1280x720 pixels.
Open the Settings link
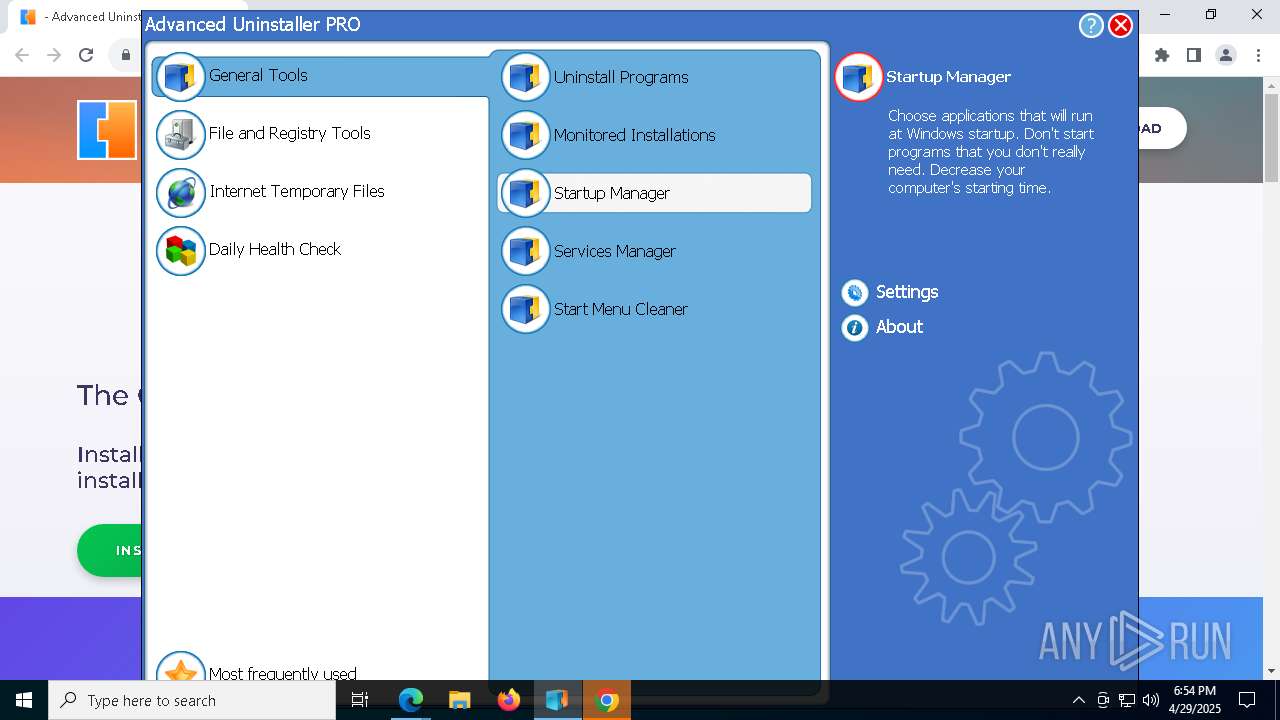point(906,292)
